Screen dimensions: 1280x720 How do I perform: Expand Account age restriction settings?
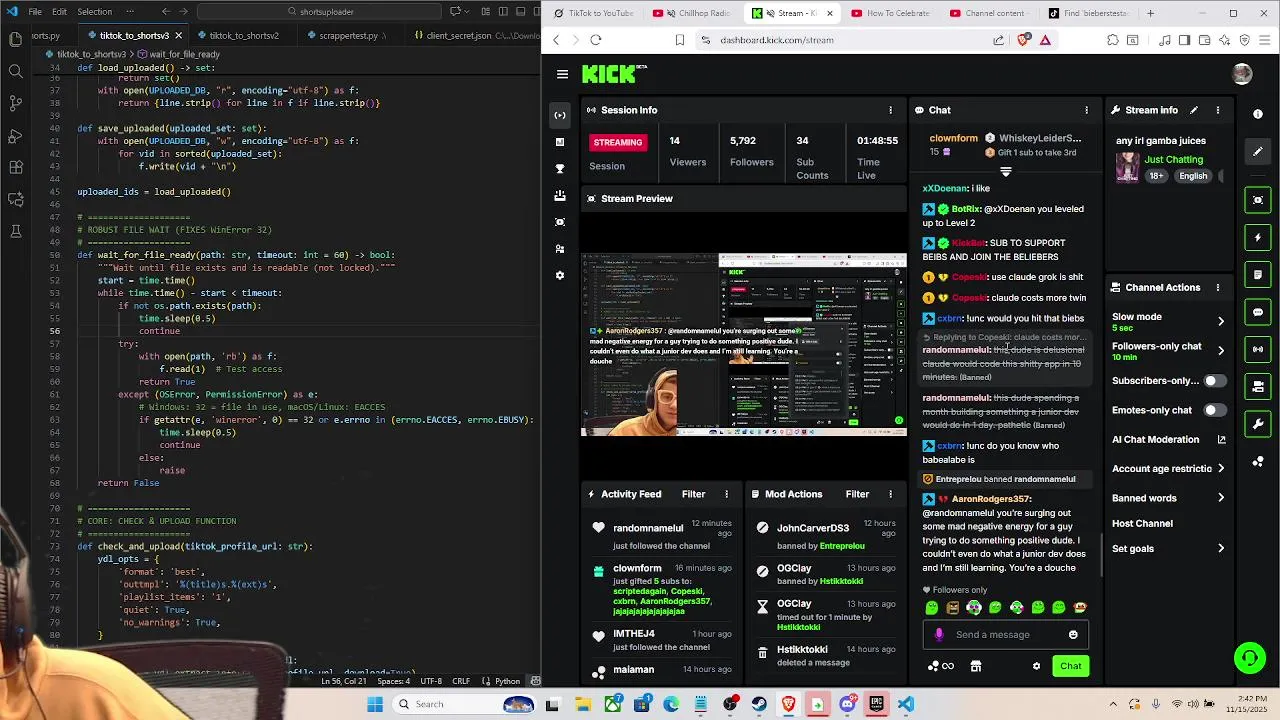tap(1220, 469)
